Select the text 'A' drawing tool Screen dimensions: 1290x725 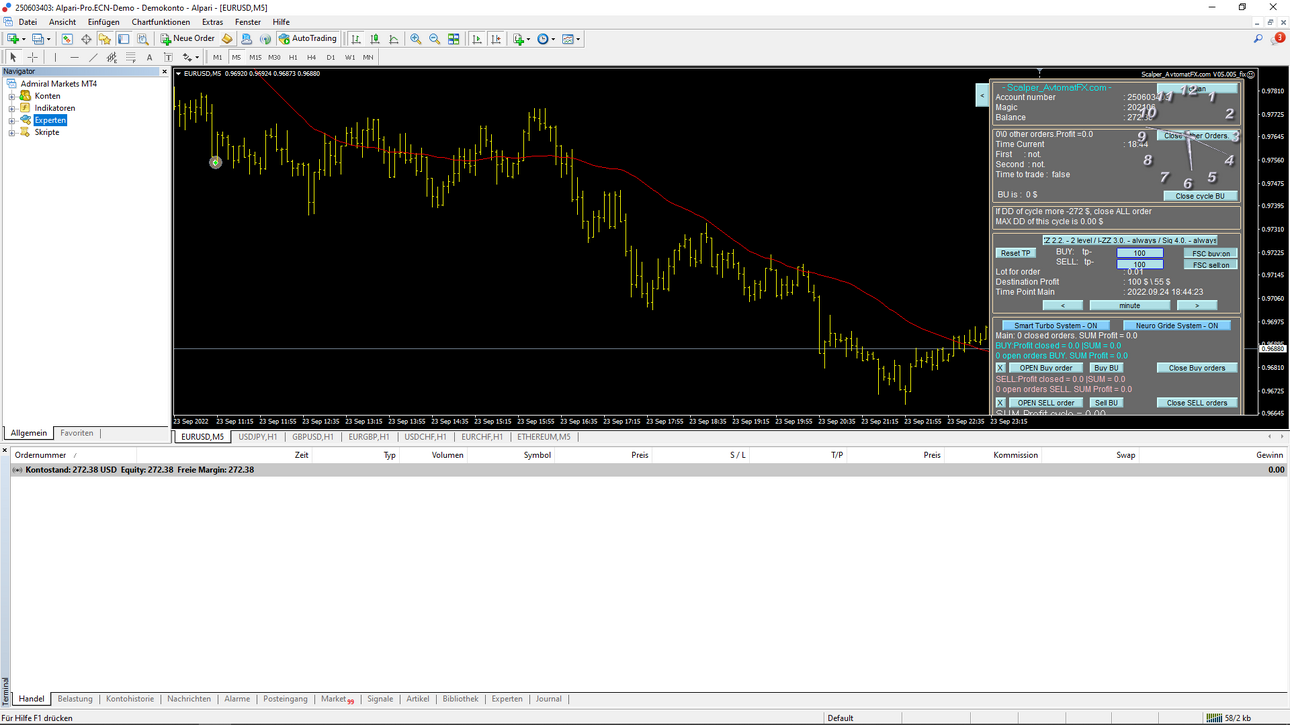pyautogui.click(x=150, y=57)
